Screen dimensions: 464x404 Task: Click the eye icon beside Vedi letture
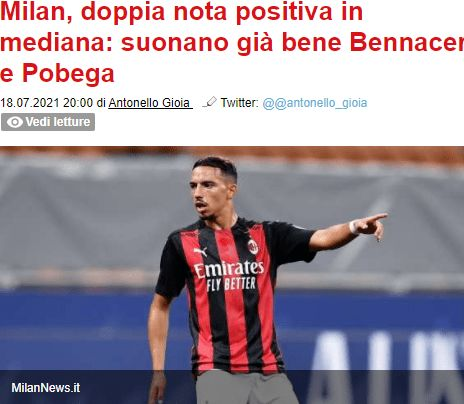(x=15, y=122)
